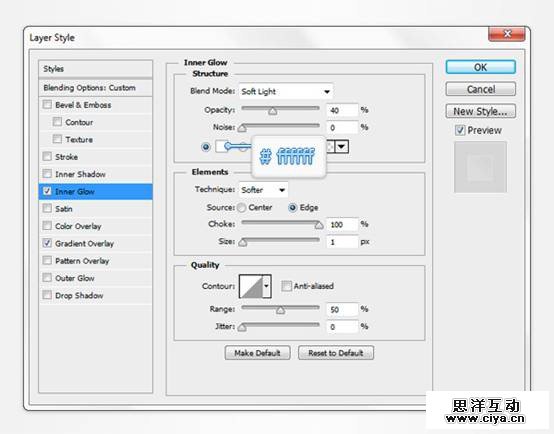
Task: Click the Choke percentage input field
Action: point(342,224)
